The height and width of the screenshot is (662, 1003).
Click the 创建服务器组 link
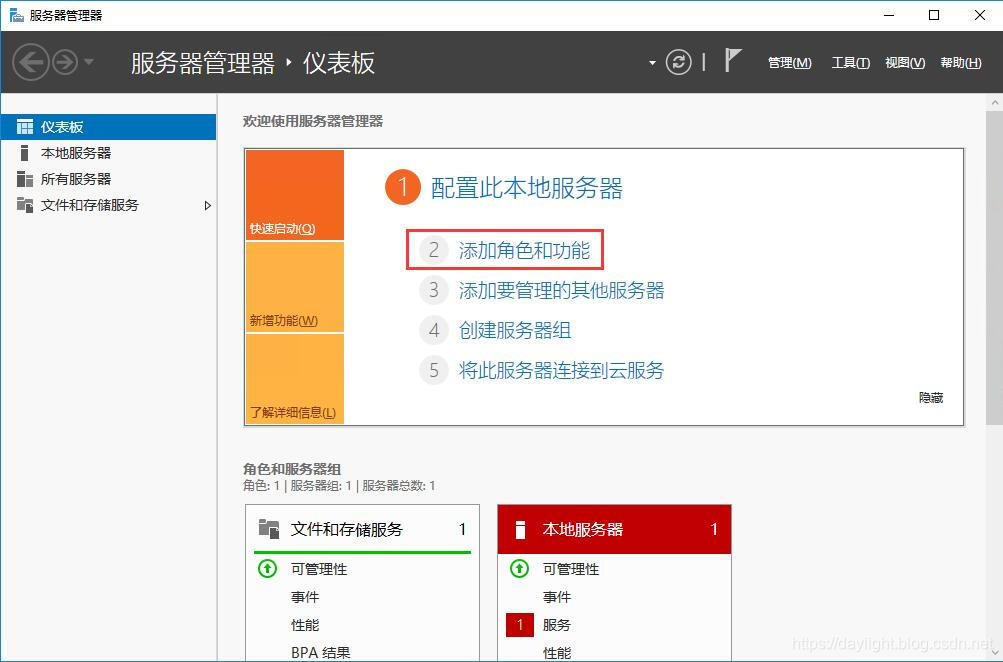(514, 330)
